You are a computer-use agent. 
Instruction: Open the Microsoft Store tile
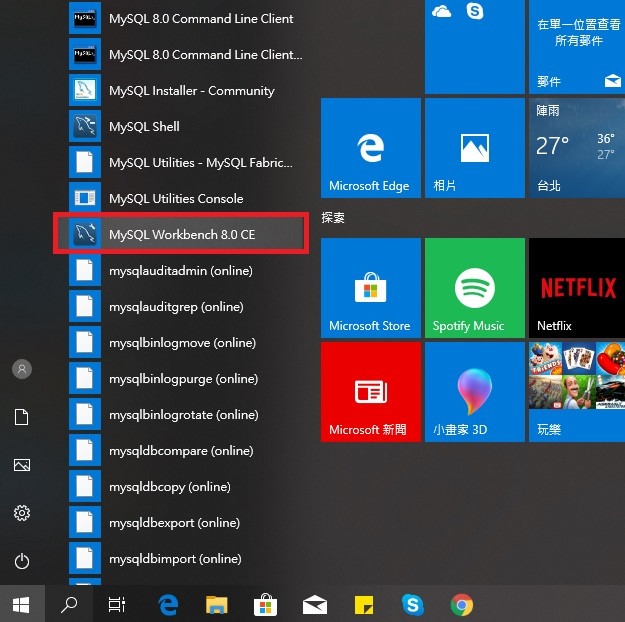[371, 288]
